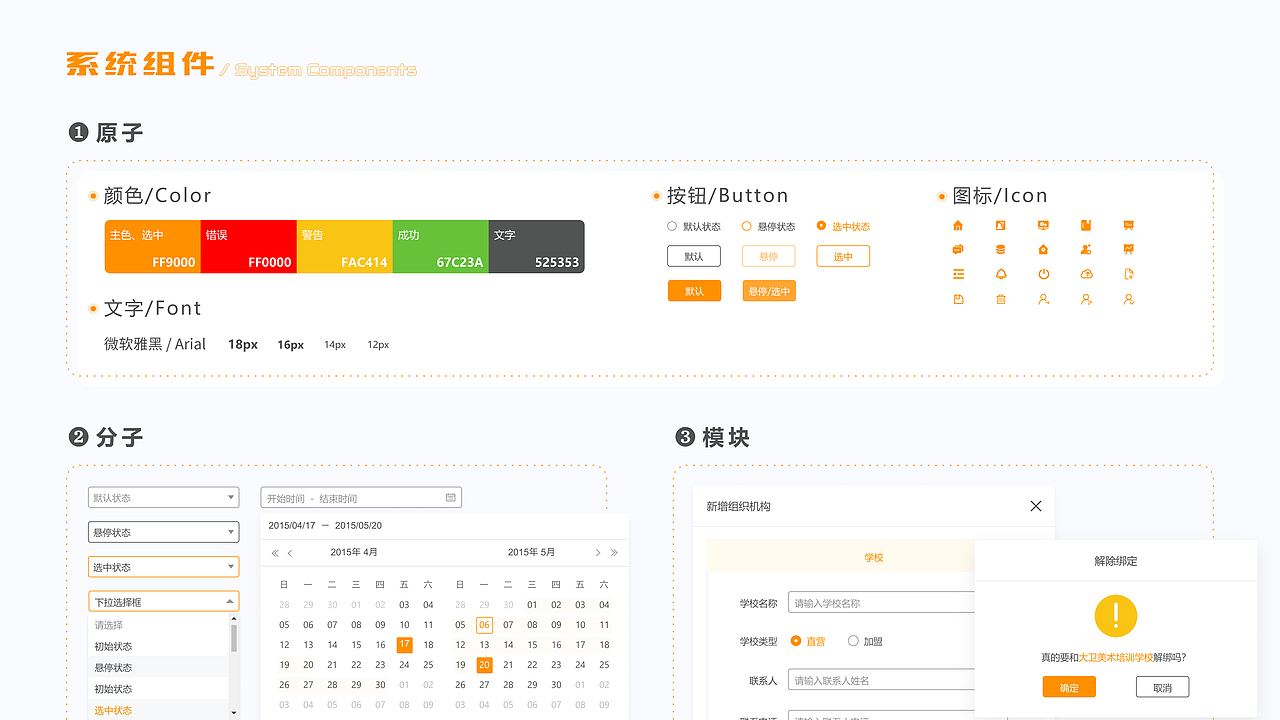
Task: Open the 选中状态 dropdown box
Action: pos(164,567)
